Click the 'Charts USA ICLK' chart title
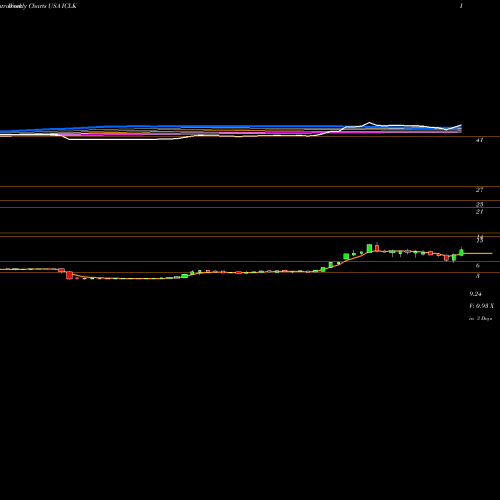Image resolution: width=500 pixels, height=500 pixels. [x=53, y=6]
